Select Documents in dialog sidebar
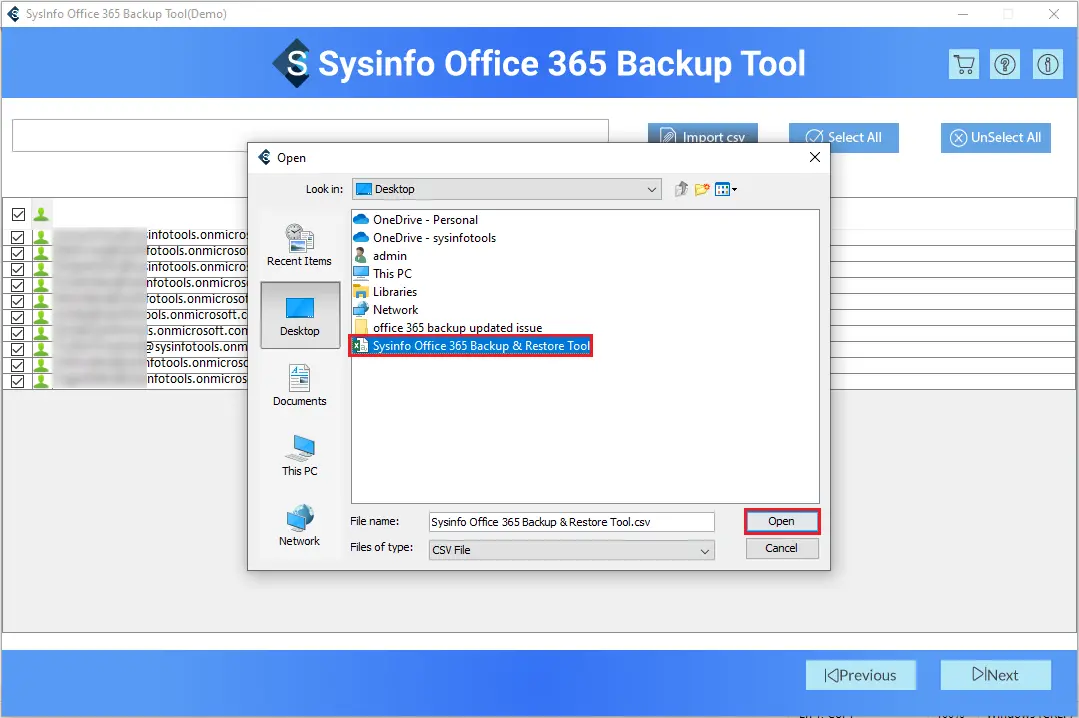 coord(299,386)
